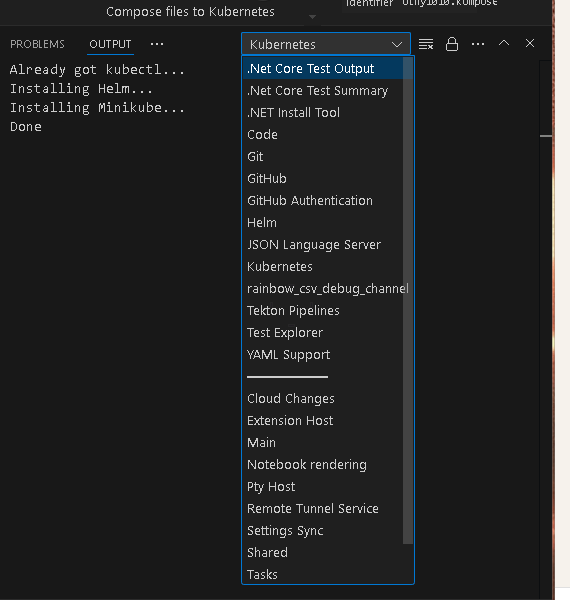Toggle output auto-scroll lock icon

click(452, 44)
